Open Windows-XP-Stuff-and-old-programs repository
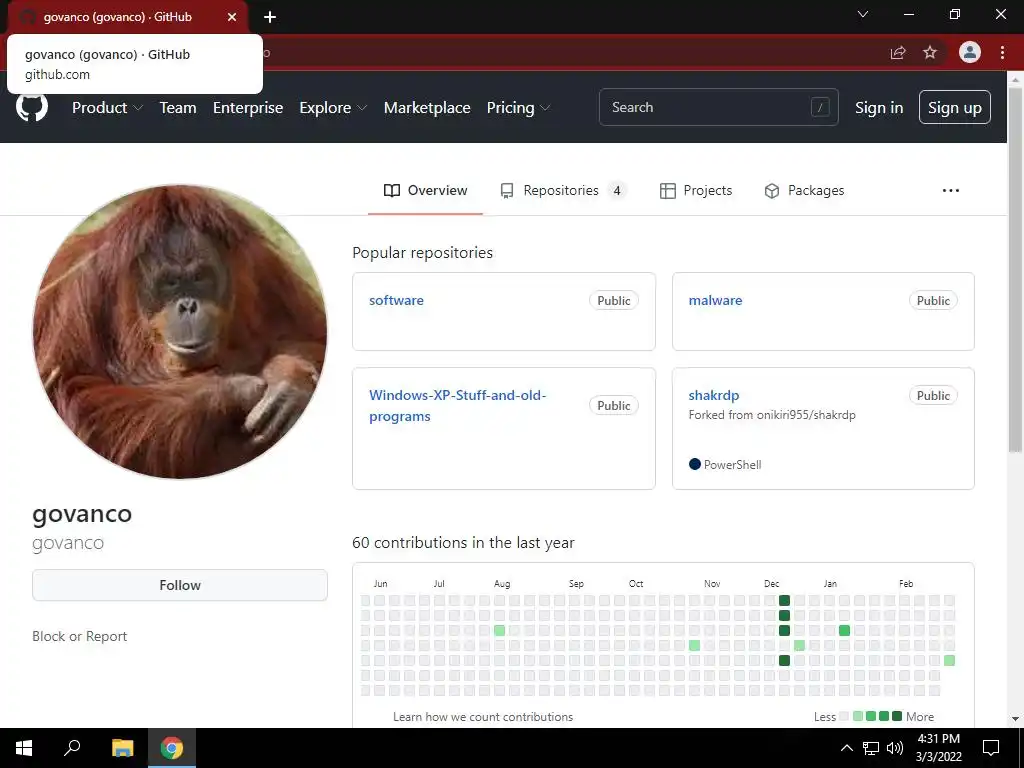1024x768 pixels. (x=457, y=406)
